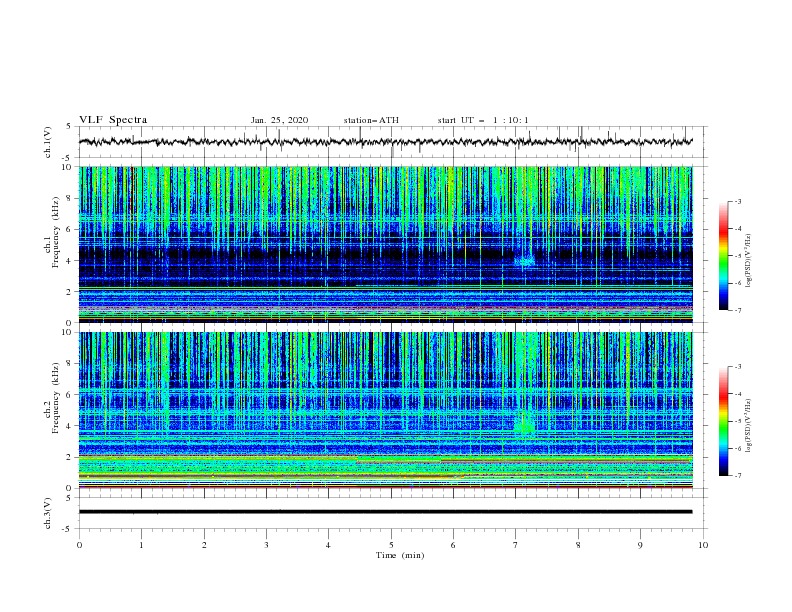Click the "ch.3(V)" axis label
Viewport: 792px width, 612px height.
pyautogui.click(x=48, y=514)
